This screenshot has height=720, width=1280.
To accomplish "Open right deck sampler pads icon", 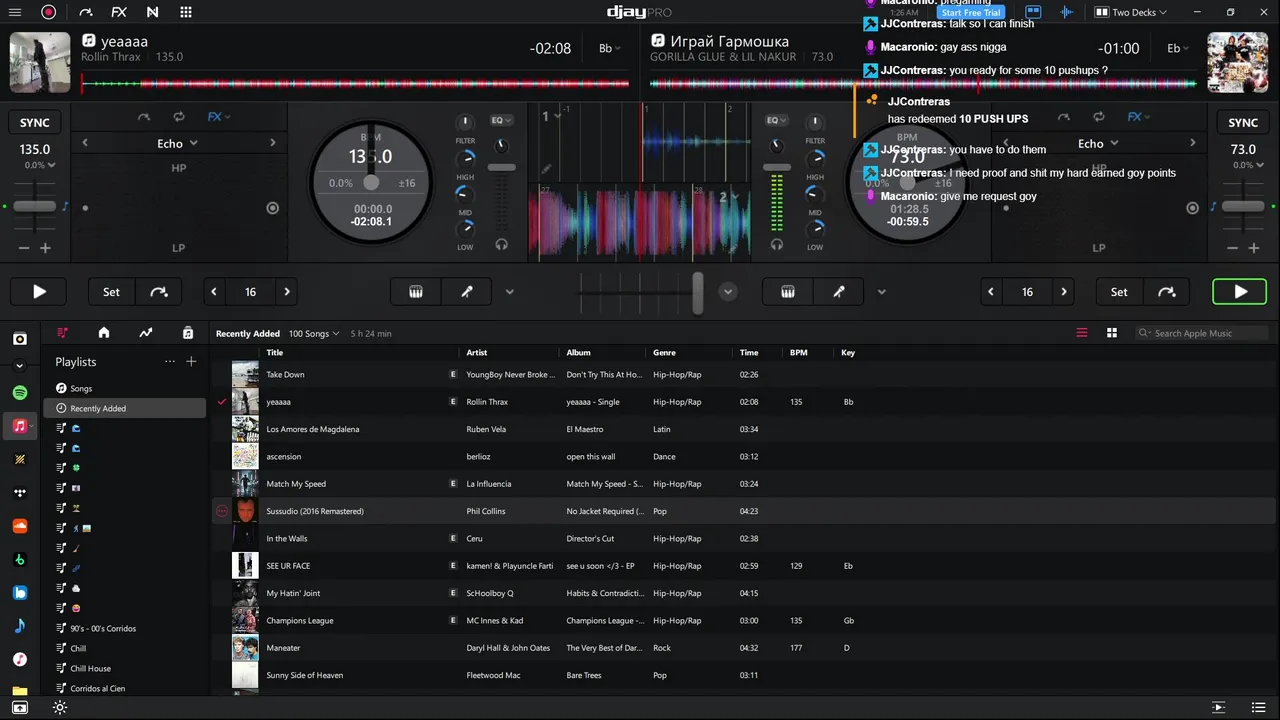I will pos(788,292).
